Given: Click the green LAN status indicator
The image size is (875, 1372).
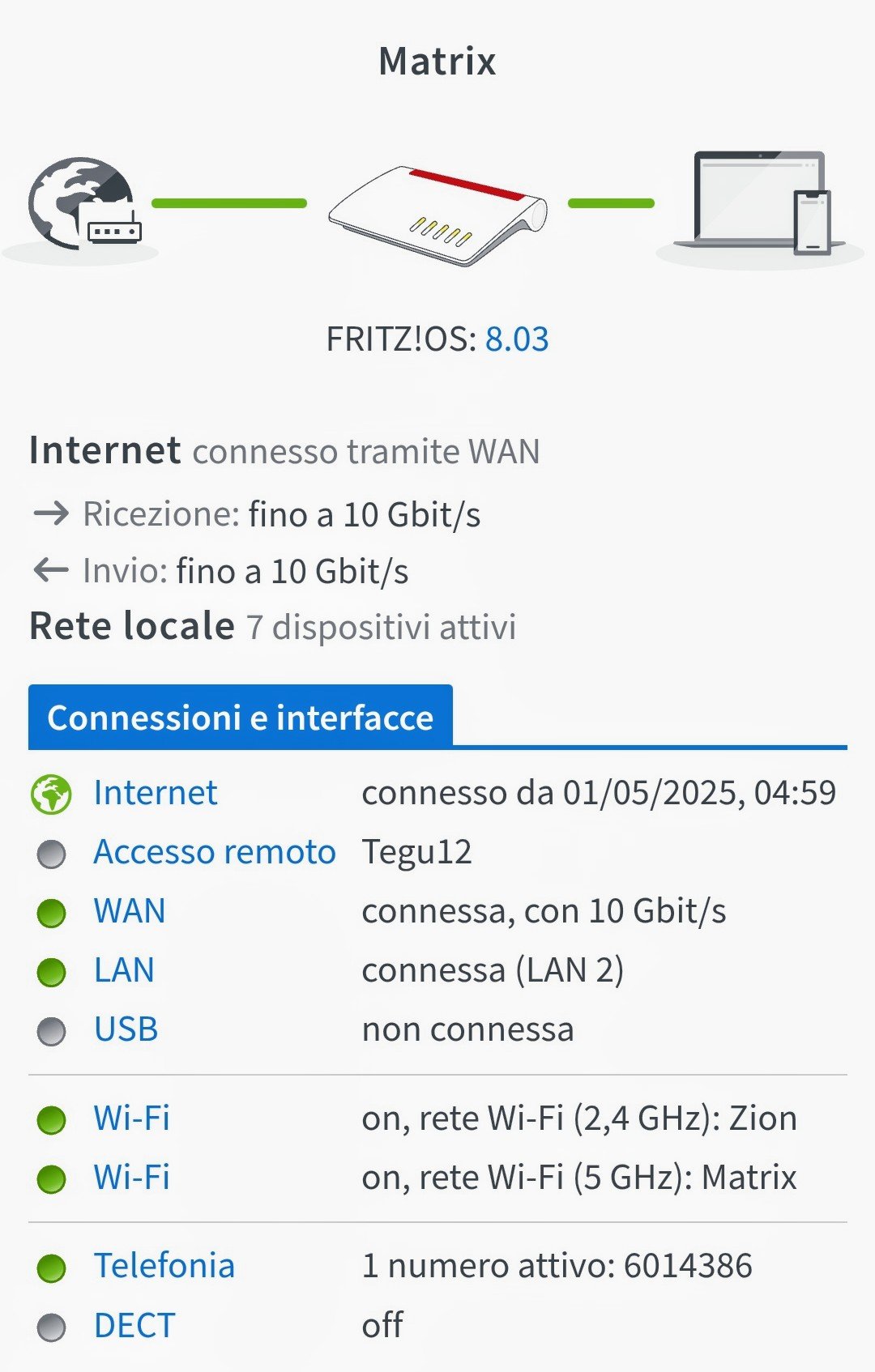Looking at the screenshot, I should [51, 972].
